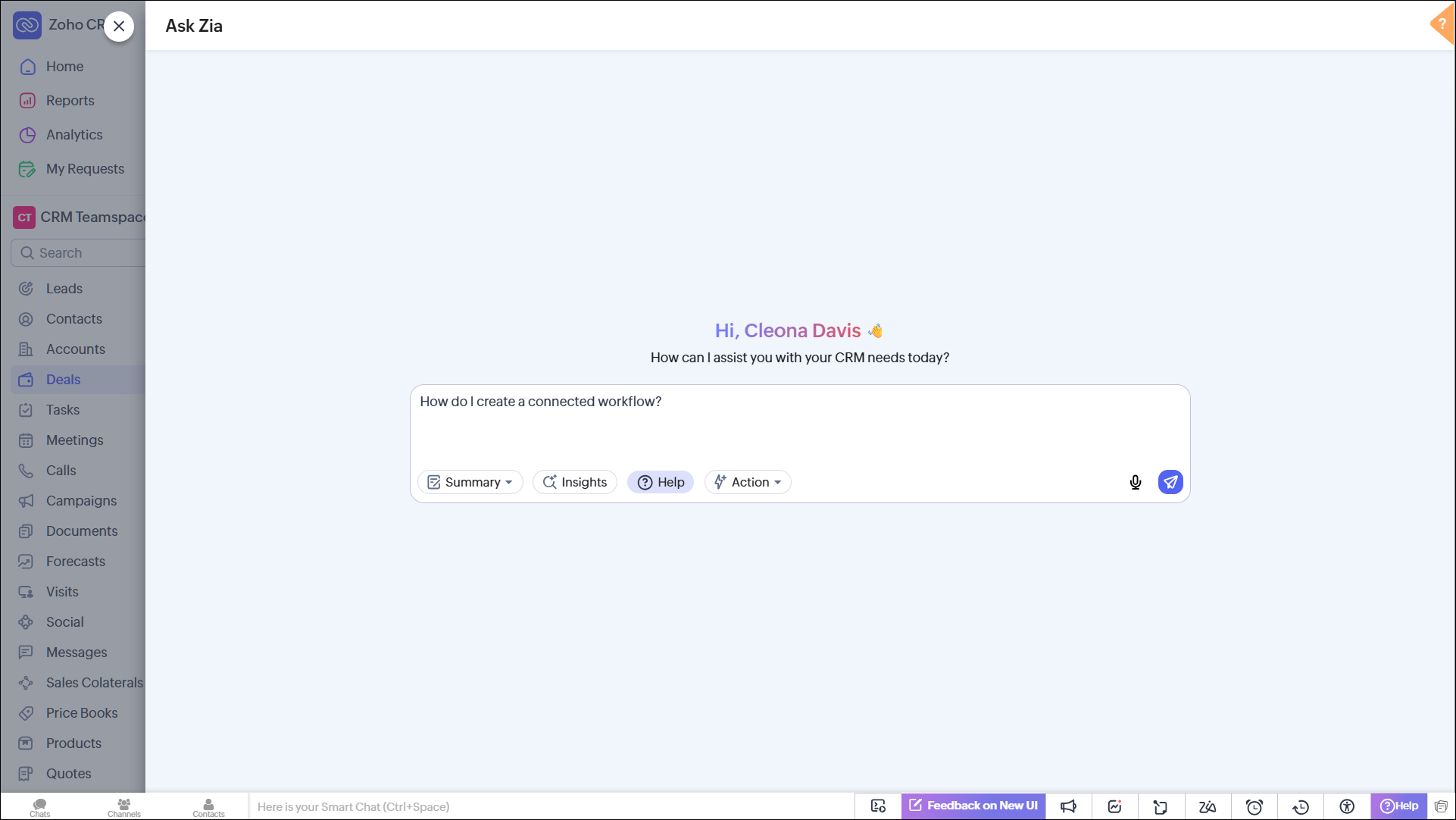Screen dimensions: 1456x820
Task: Go to Analytics in the sidebar
Action: (74, 135)
